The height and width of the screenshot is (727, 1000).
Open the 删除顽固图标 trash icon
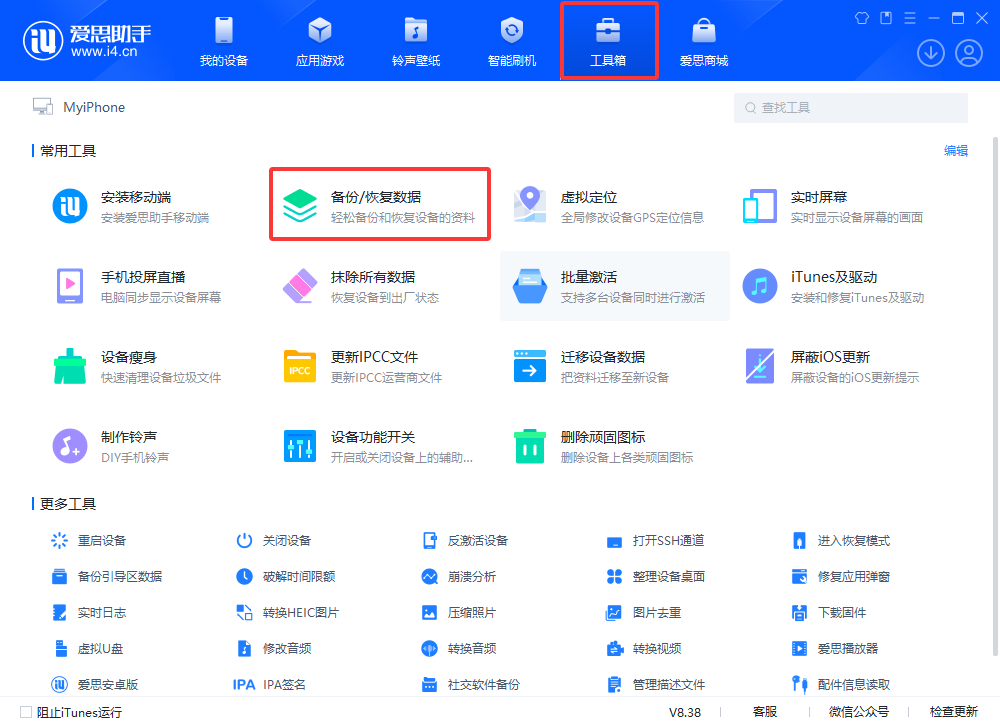(529, 446)
